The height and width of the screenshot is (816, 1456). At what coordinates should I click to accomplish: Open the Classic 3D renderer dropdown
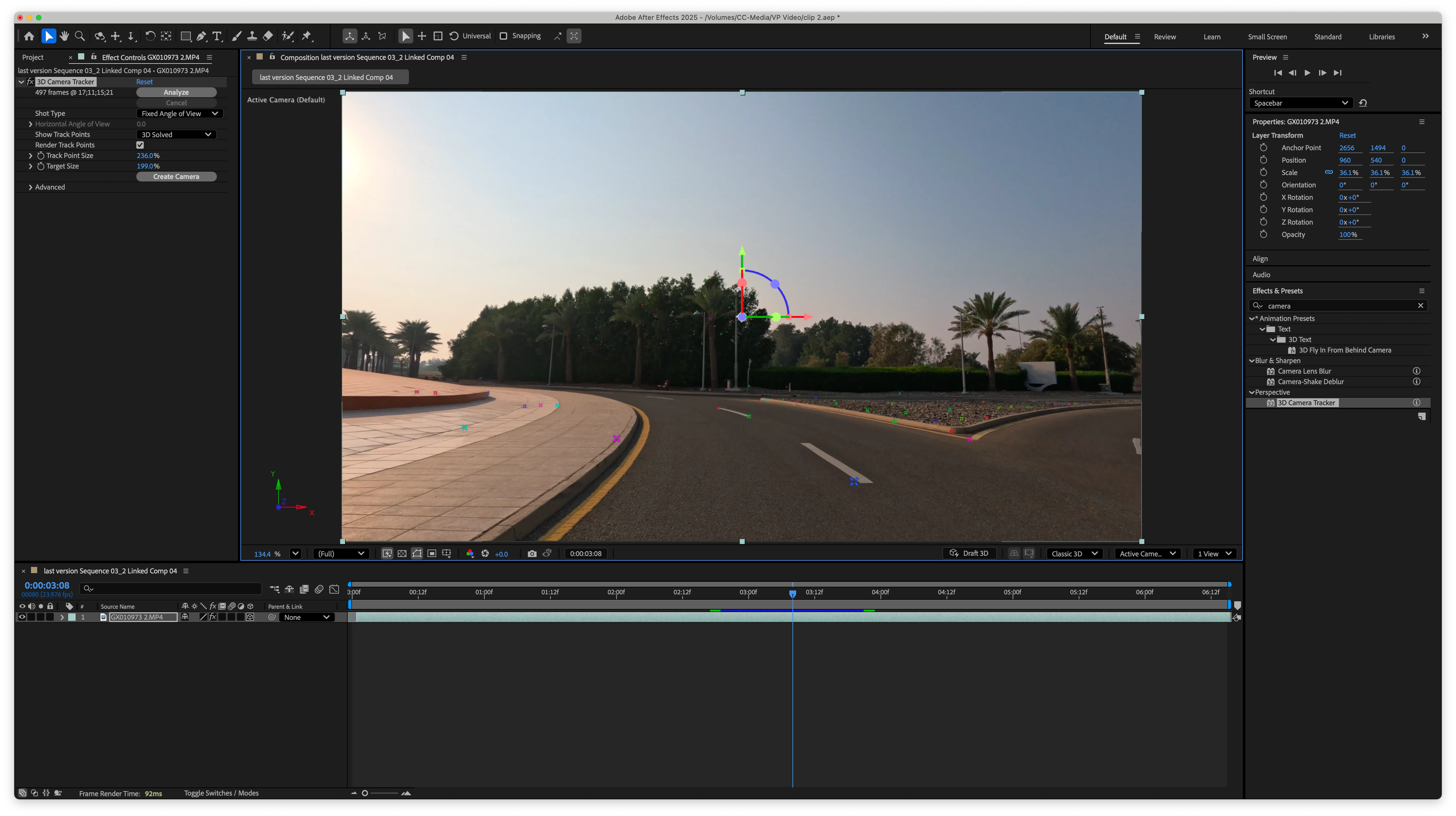[1074, 554]
